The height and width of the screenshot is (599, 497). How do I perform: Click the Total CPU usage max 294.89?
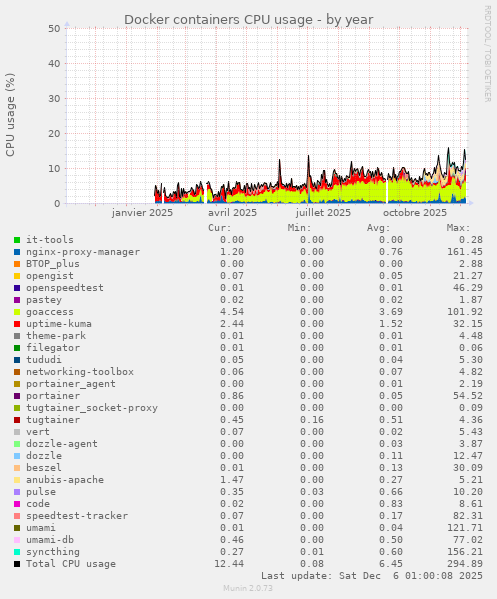click(x=465, y=564)
